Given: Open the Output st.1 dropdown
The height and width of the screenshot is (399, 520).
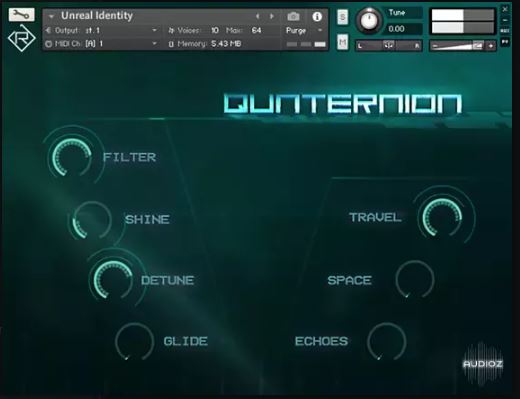Looking at the screenshot, I should tap(155, 30).
